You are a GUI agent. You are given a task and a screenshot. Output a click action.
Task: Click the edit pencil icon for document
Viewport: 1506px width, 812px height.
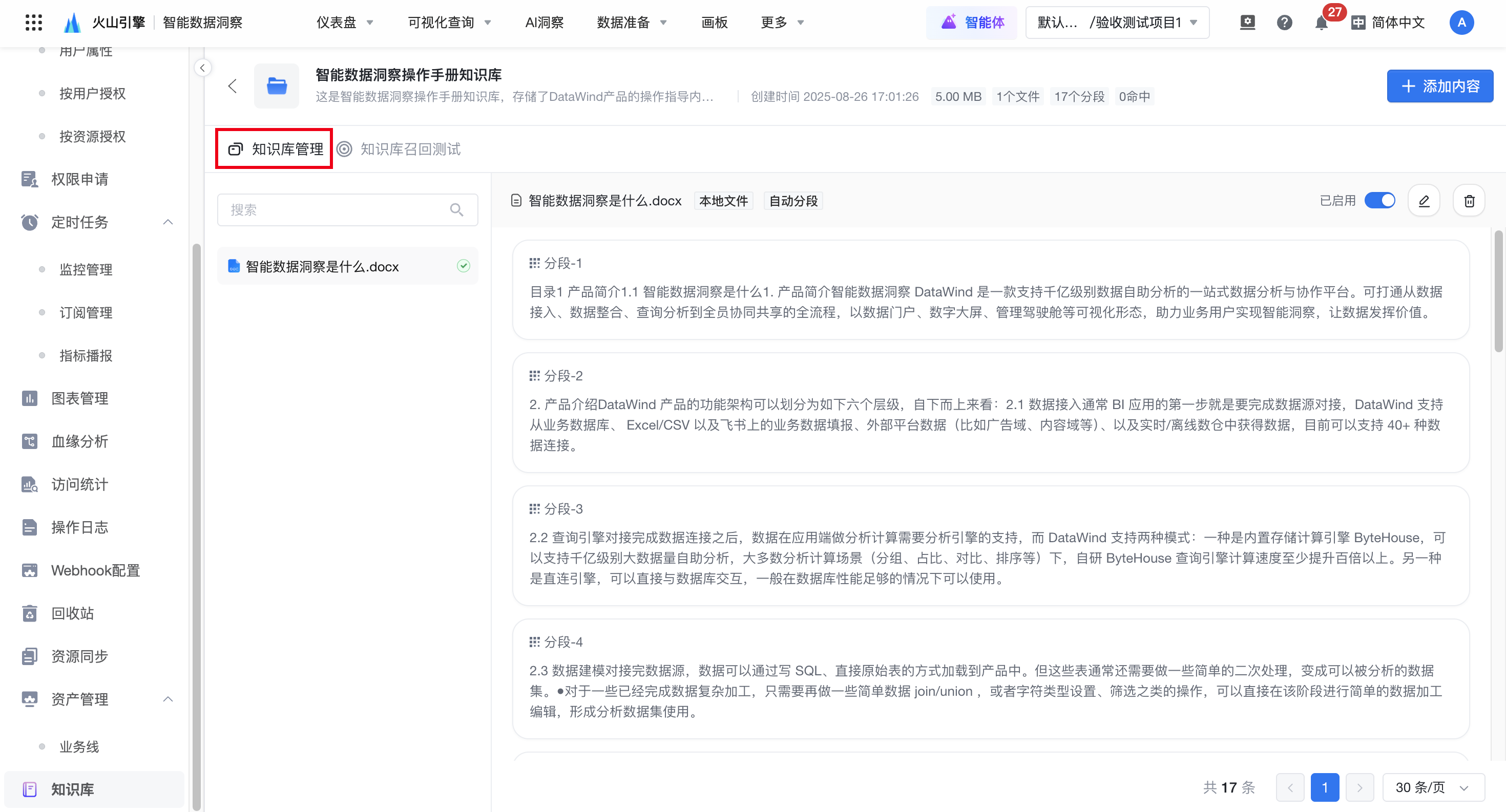pyautogui.click(x=1424, y=201)
